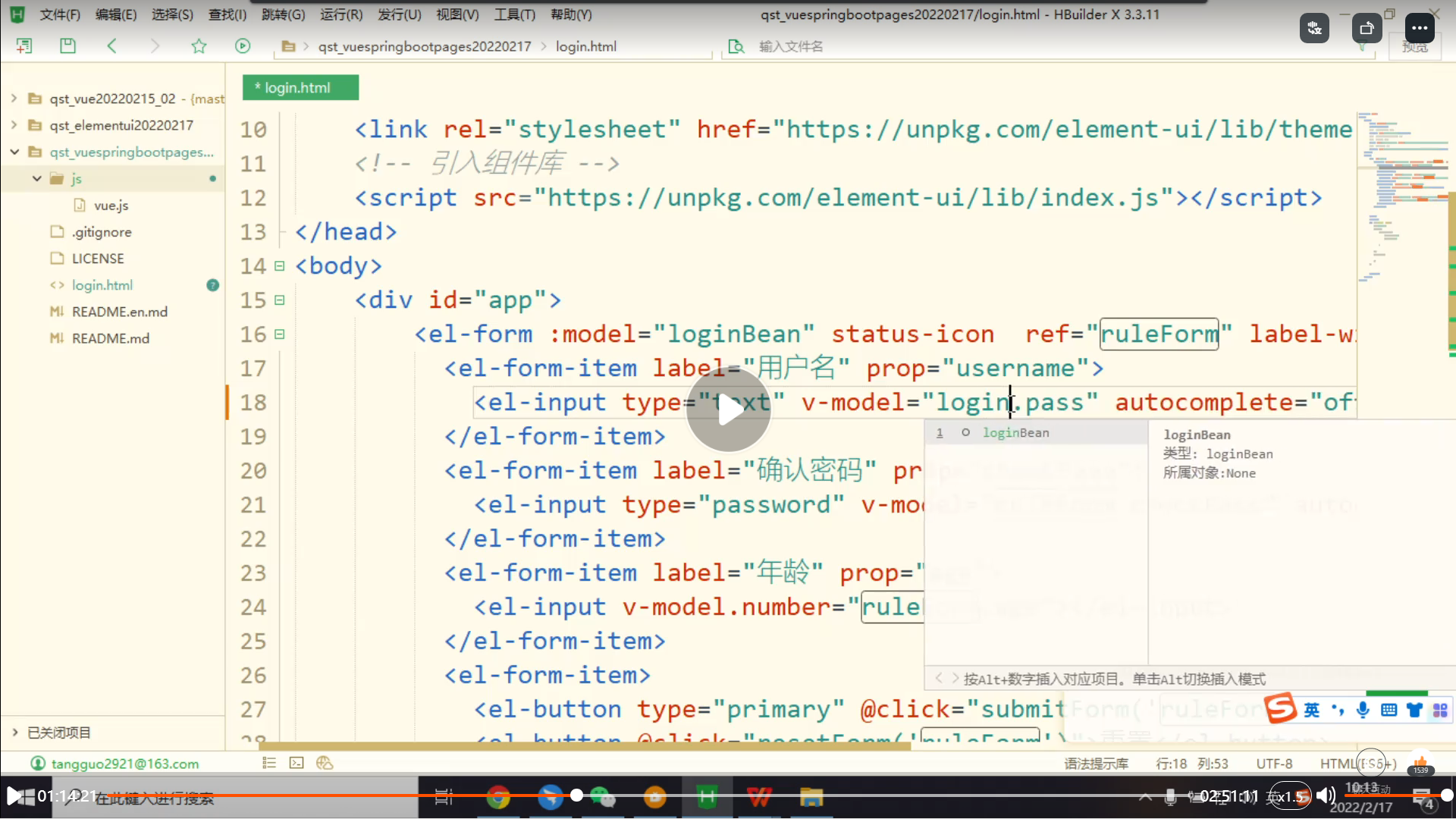
Task: Click the file search magnifier icon
Action: point(736,46)
